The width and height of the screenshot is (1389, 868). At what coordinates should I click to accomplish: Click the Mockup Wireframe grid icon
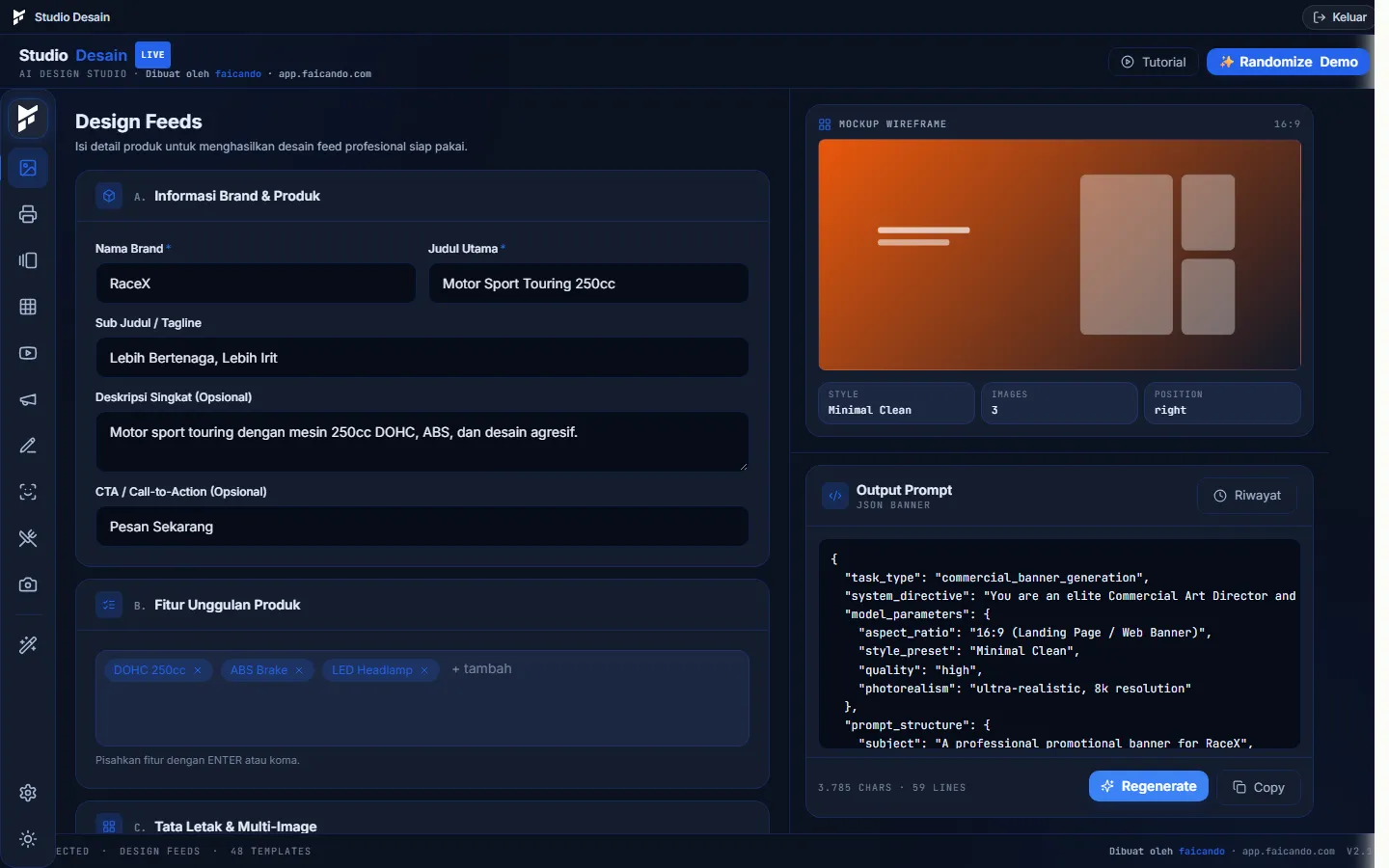click(825, 124)
